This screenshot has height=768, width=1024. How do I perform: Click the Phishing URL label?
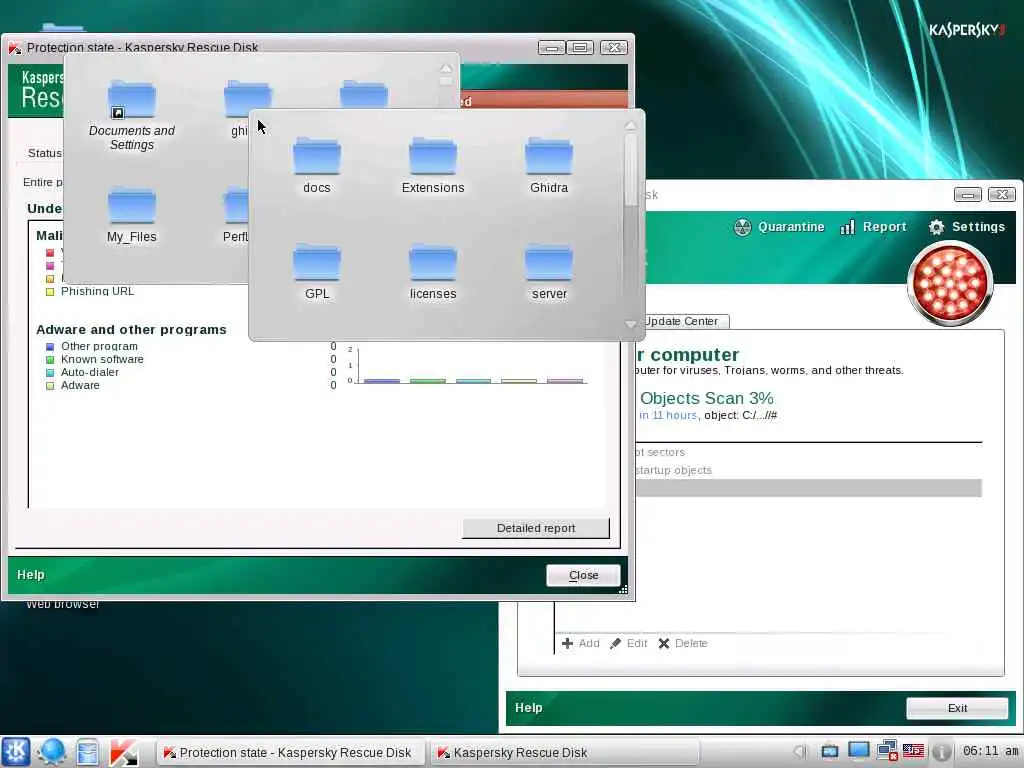click(97, 291)
